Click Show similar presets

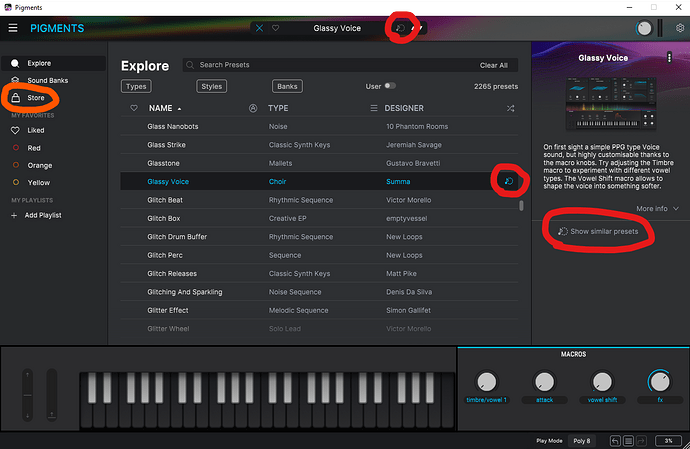click(598, 232)
